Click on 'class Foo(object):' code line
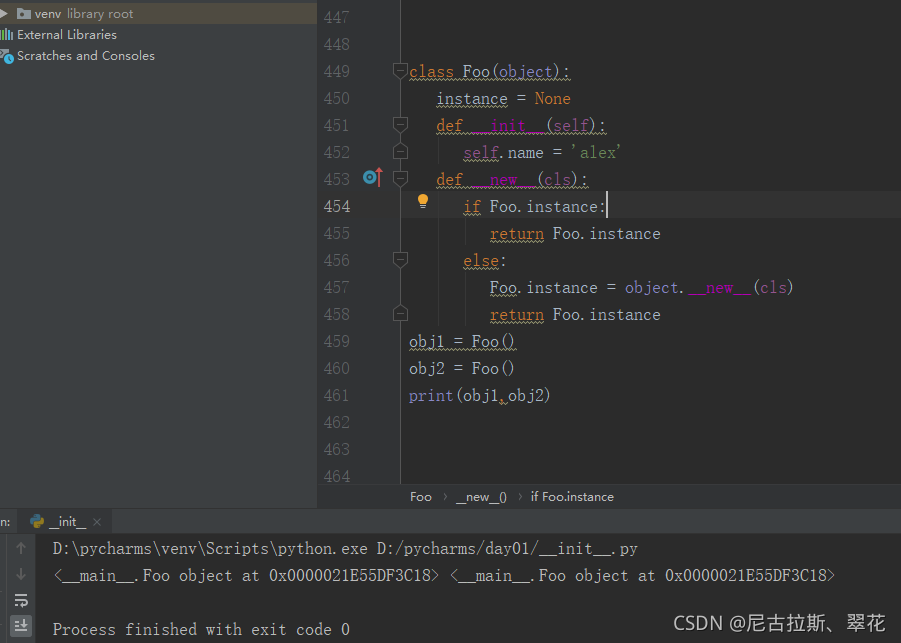 tap(489, 72)
